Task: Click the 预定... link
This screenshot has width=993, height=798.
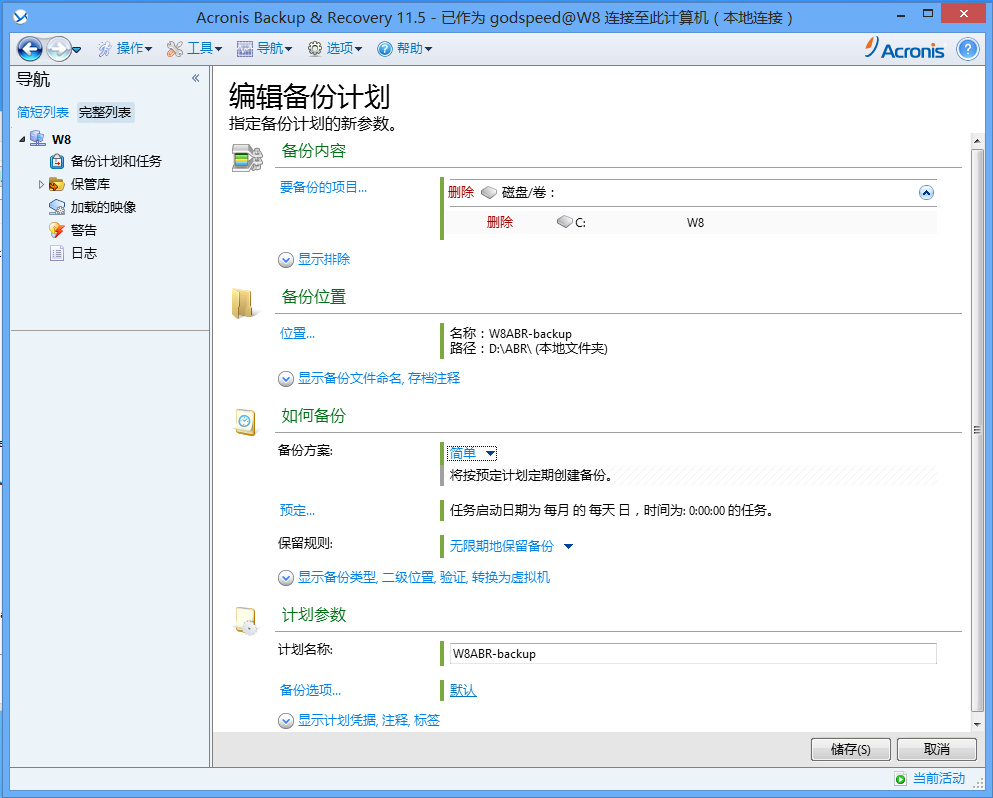Action: pyautogui.click(x=297, y=510)
